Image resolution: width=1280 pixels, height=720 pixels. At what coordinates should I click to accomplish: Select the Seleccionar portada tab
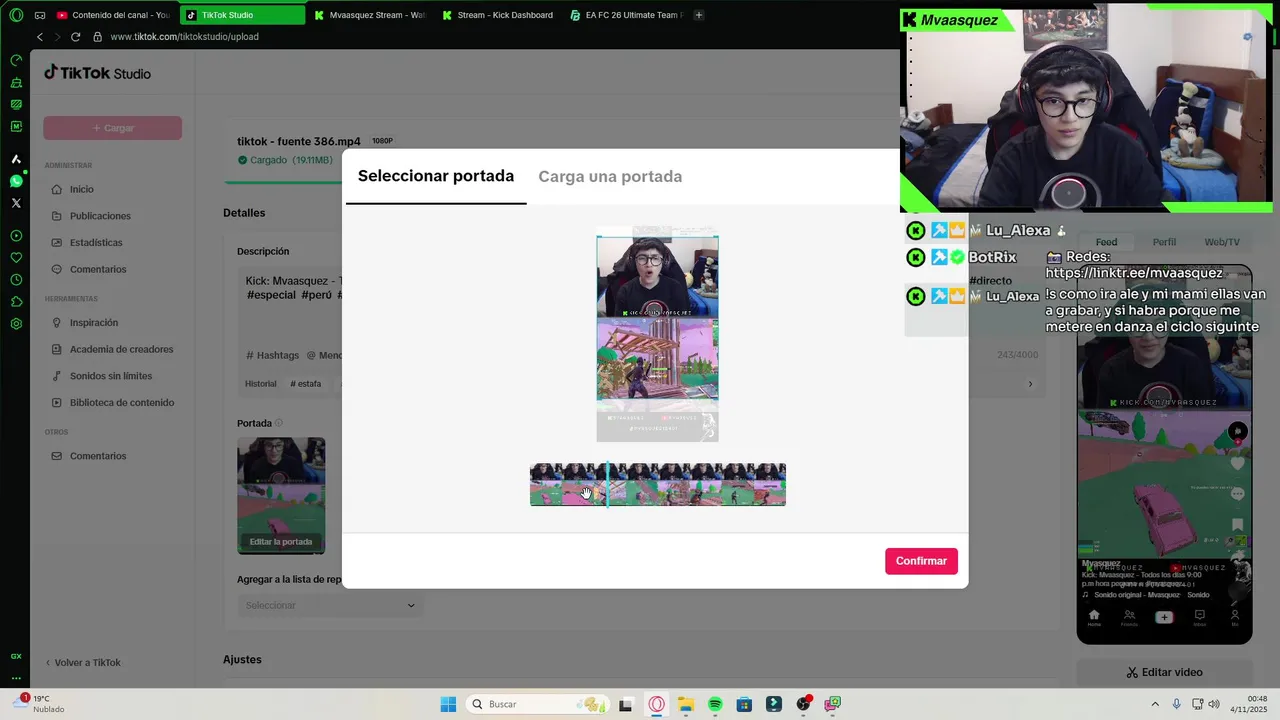[x=436, y=176]
